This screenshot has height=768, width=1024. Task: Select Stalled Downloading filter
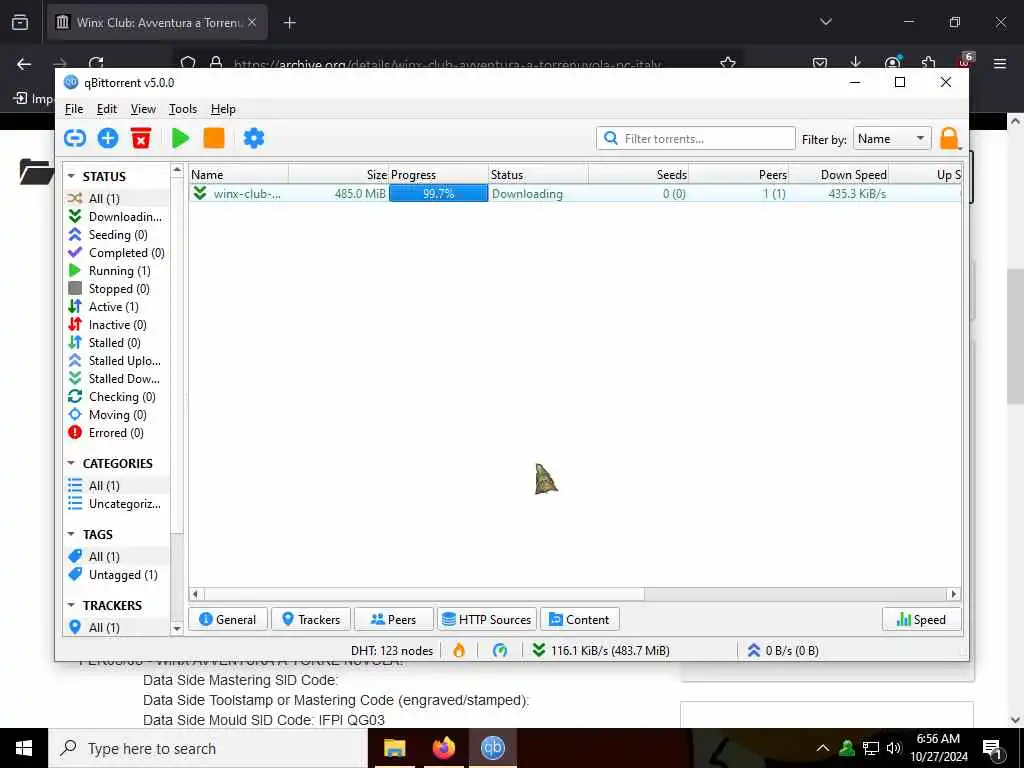pyautogui.click(x=116, y=379)
